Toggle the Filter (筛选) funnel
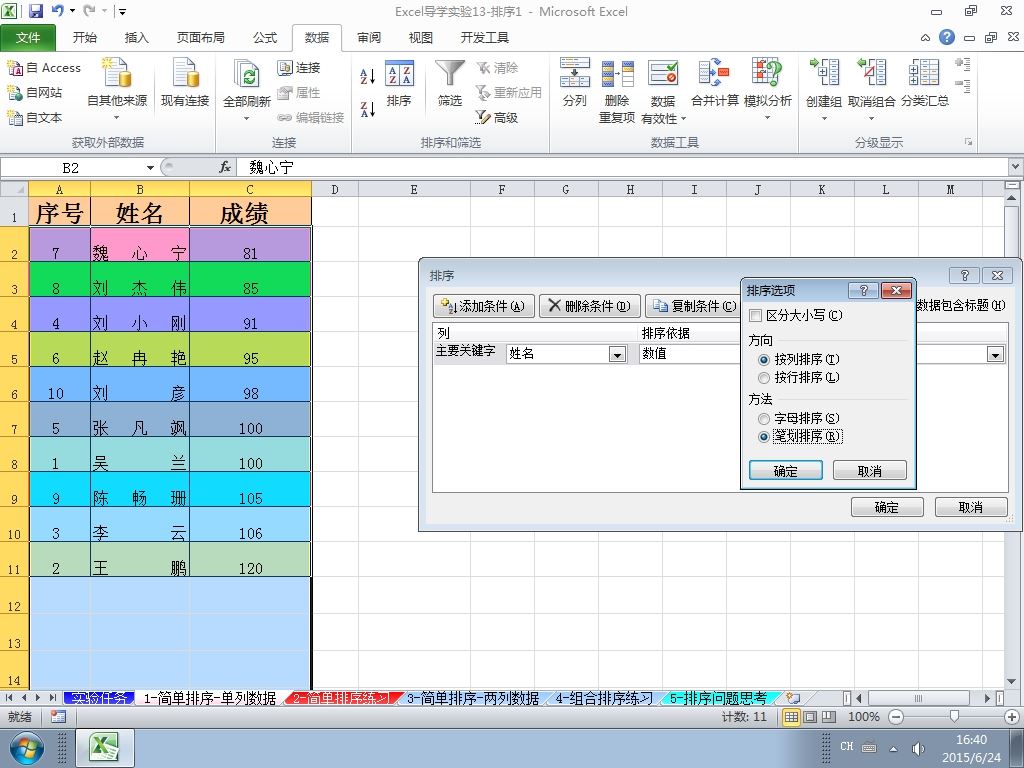 (x=449, y=84)
